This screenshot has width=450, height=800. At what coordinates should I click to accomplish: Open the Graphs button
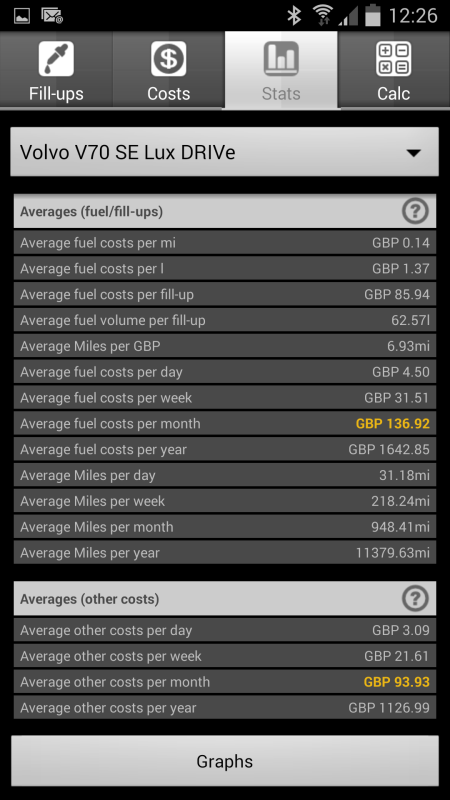pyautogui.click(x=224, y=761)
